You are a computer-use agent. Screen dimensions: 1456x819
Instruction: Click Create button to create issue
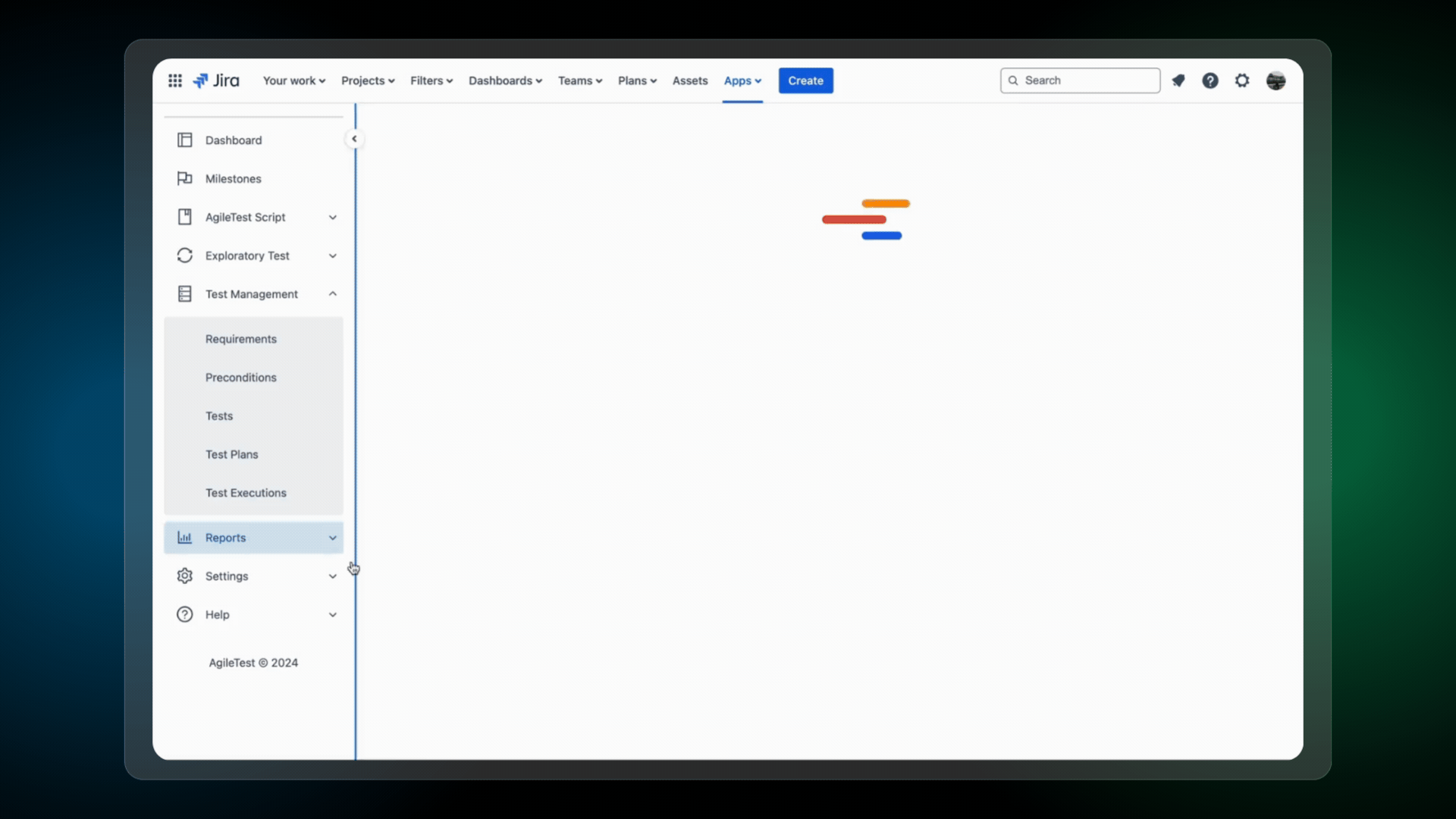point(806,80)
